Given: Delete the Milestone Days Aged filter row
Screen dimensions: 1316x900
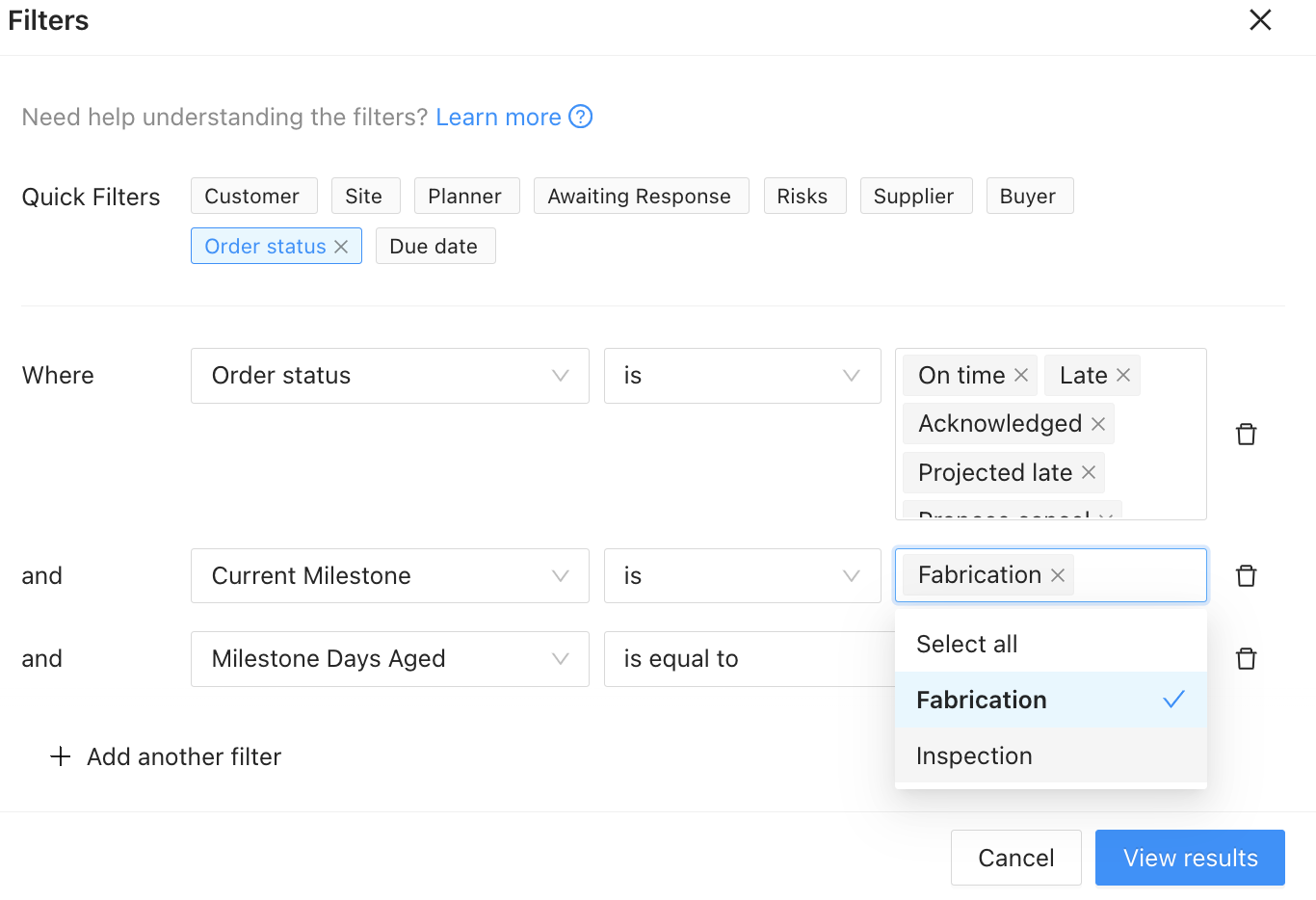Looking at the screenshot, I should tap(1247, 658).
